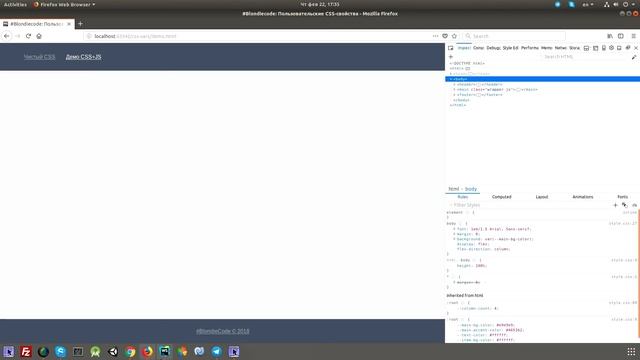Open the library icon in toolbar
This screenshot has height=360, width=640.
coord(610,36)
